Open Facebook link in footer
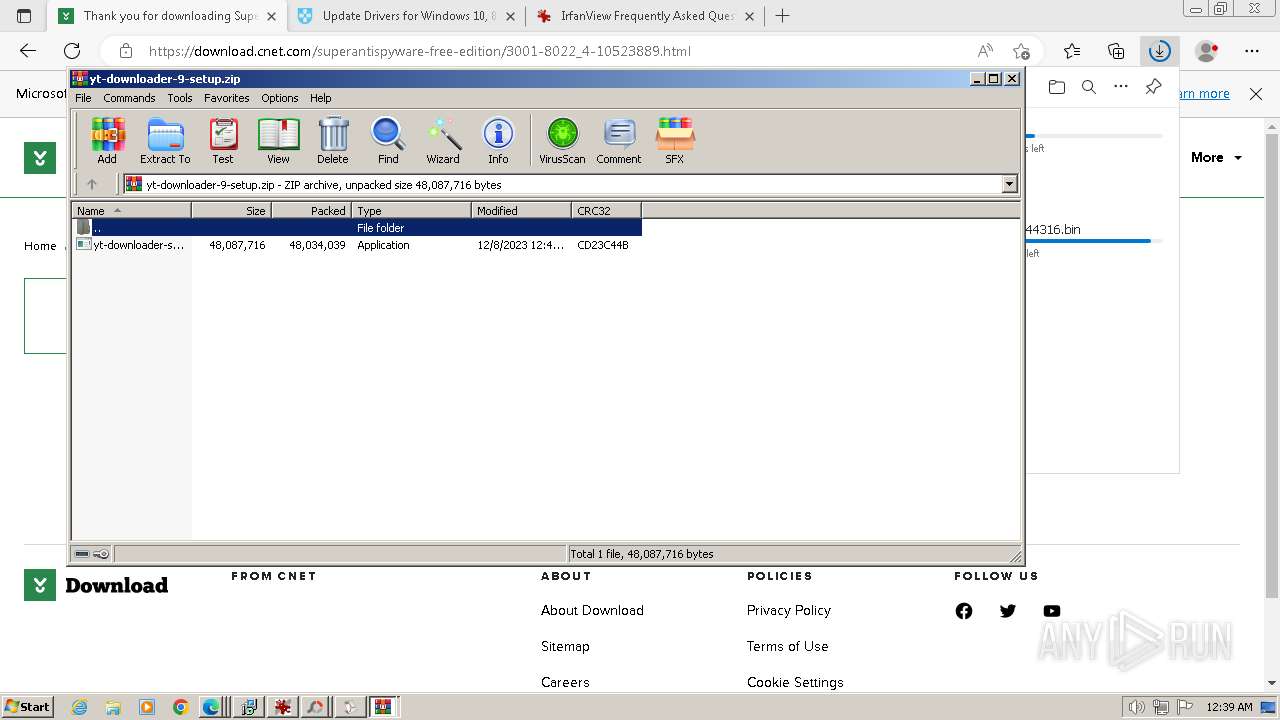Screen dimensions: 1280x720 pyautogui.click(x=964, y=611)
